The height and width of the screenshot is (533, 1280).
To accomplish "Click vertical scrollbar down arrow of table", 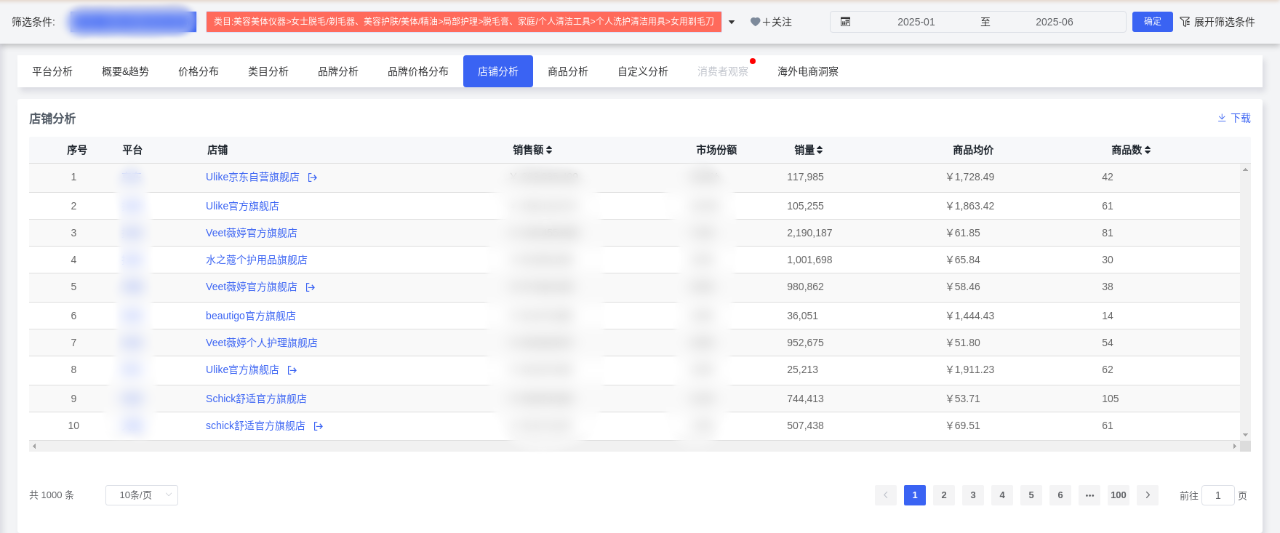I will [1245, 435].
